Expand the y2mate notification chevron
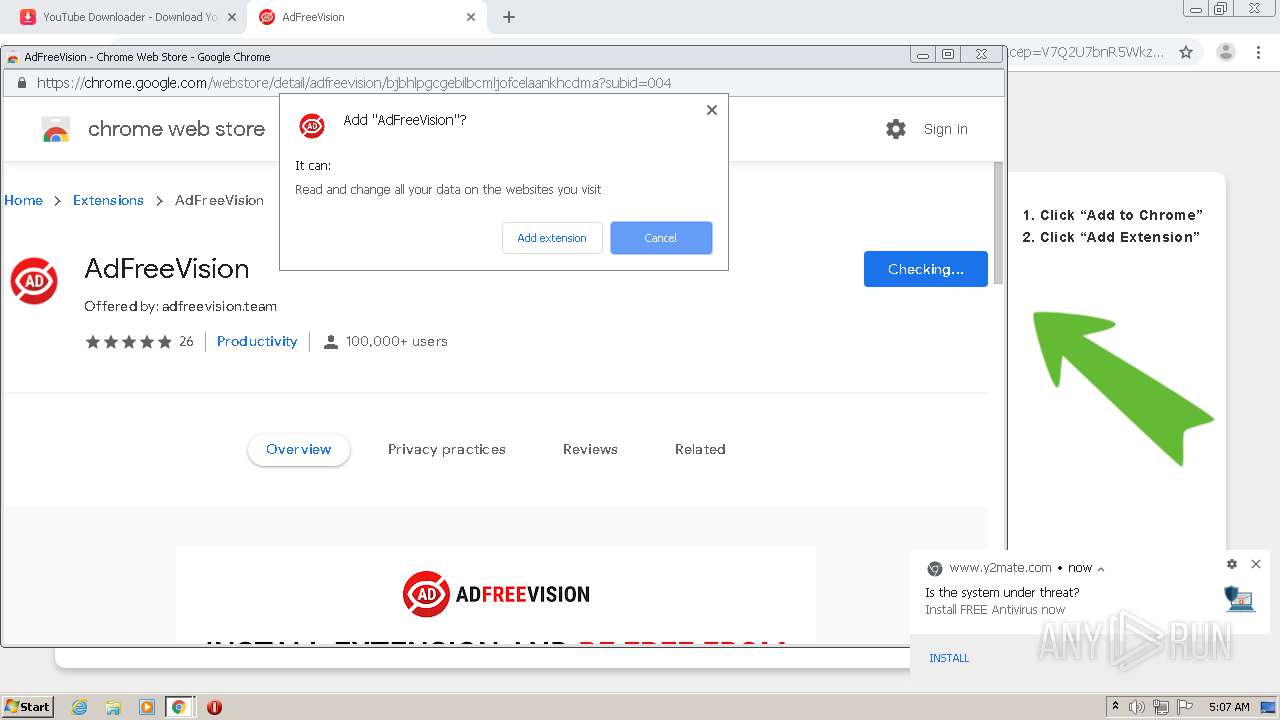Viewport: 1280px width, 720px height. coord(1101,569)
